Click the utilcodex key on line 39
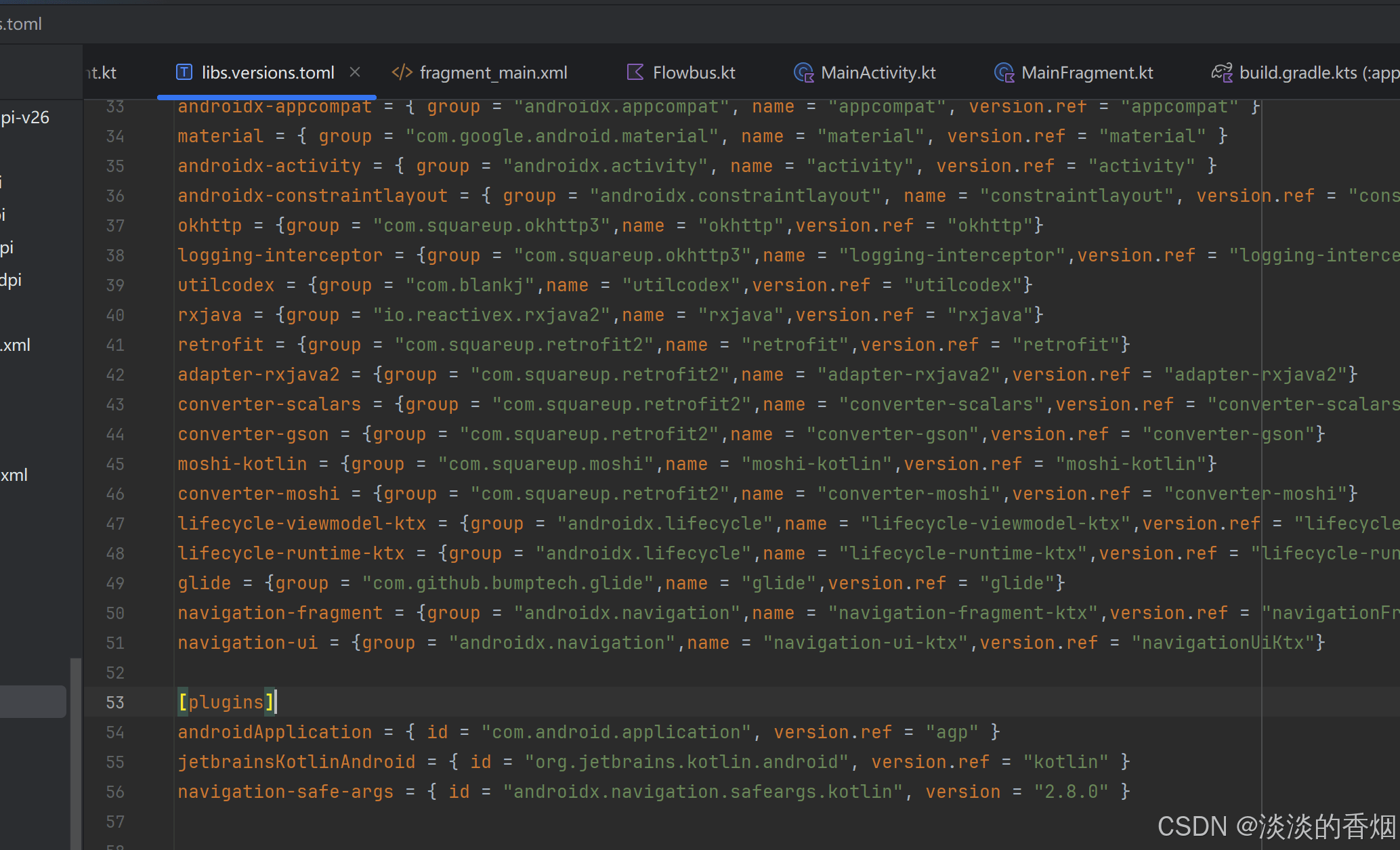This screenshot has width=1400, height=850. (x=226, y=285)
